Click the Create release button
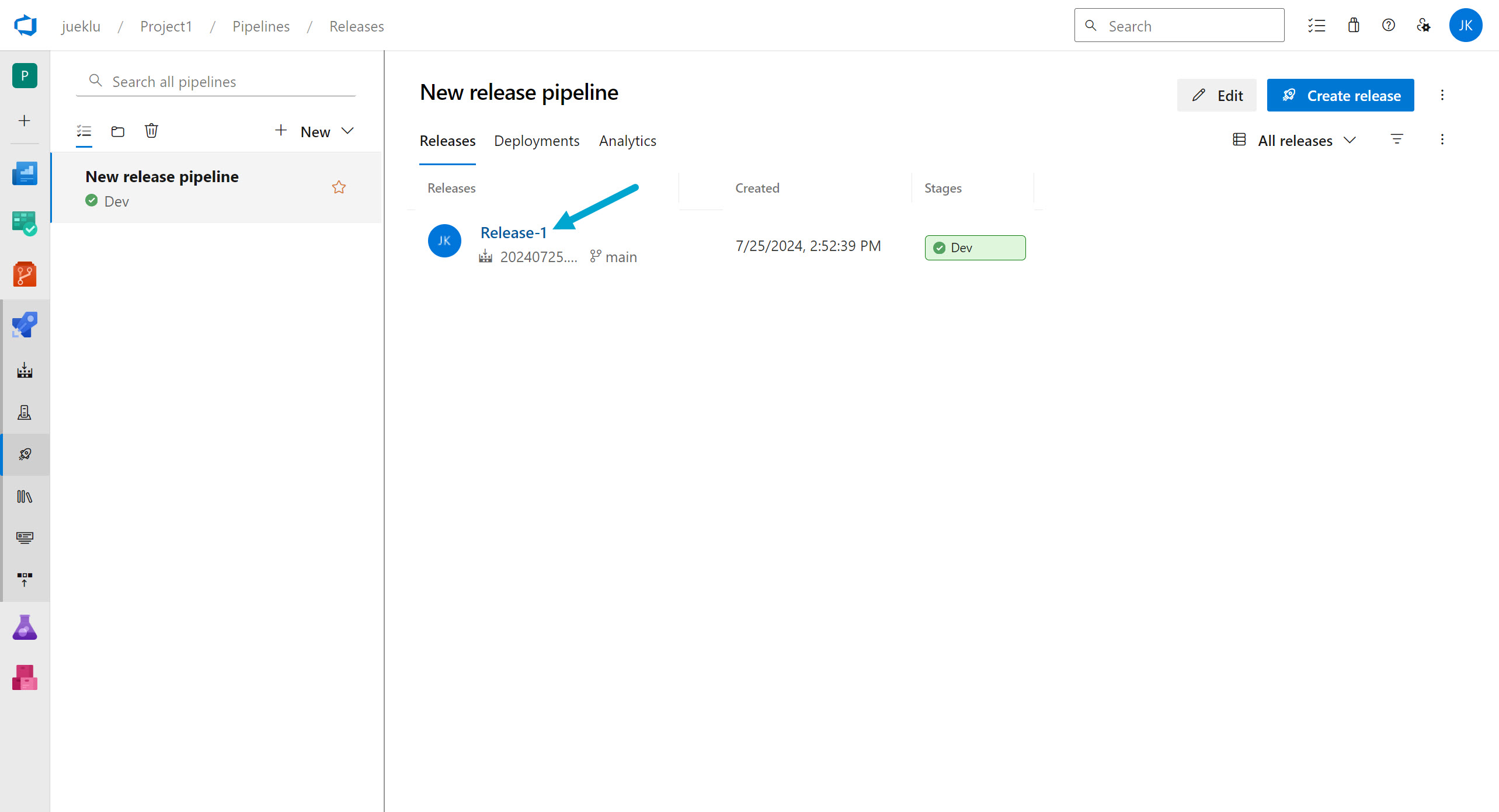1499x812 pixels. [1340, 95]
